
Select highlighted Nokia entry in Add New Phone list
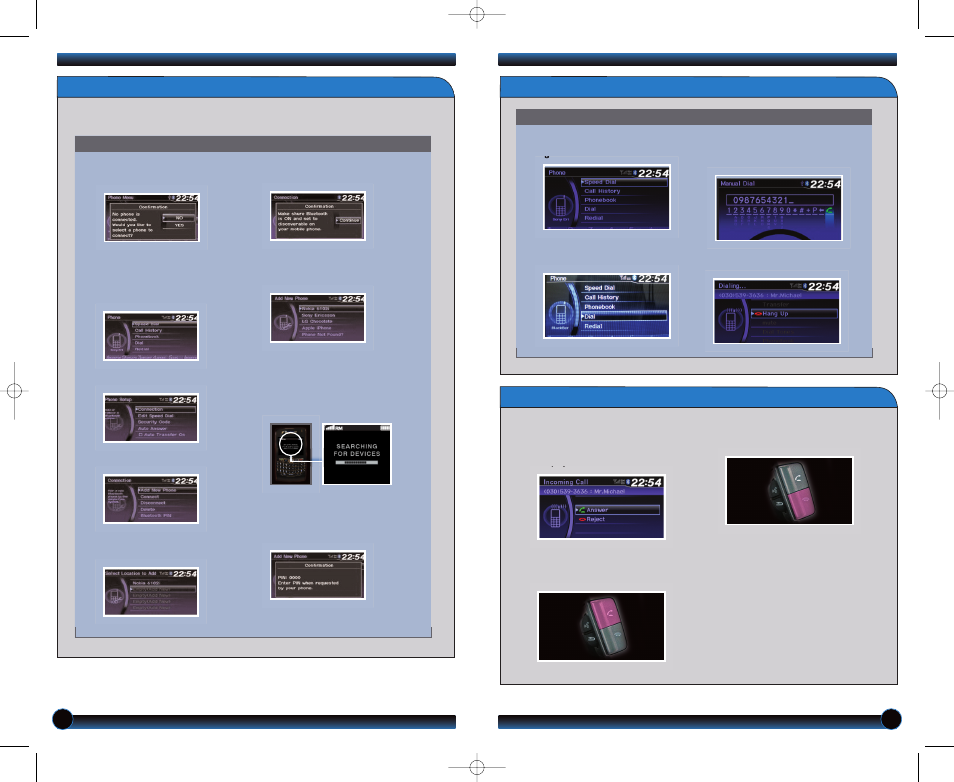click(331, 309)
